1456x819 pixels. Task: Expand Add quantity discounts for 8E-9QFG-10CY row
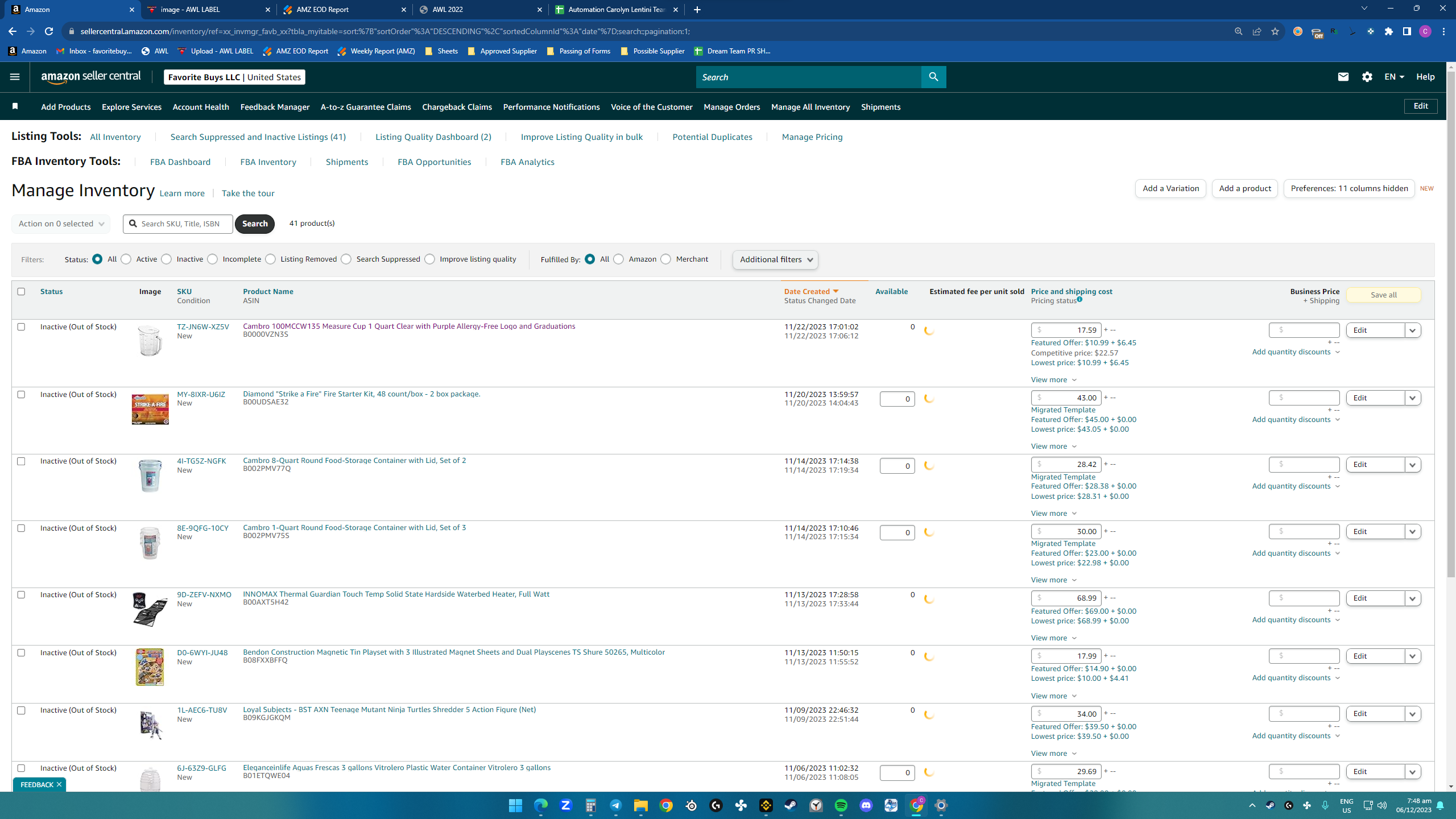tap(1296, 553)
